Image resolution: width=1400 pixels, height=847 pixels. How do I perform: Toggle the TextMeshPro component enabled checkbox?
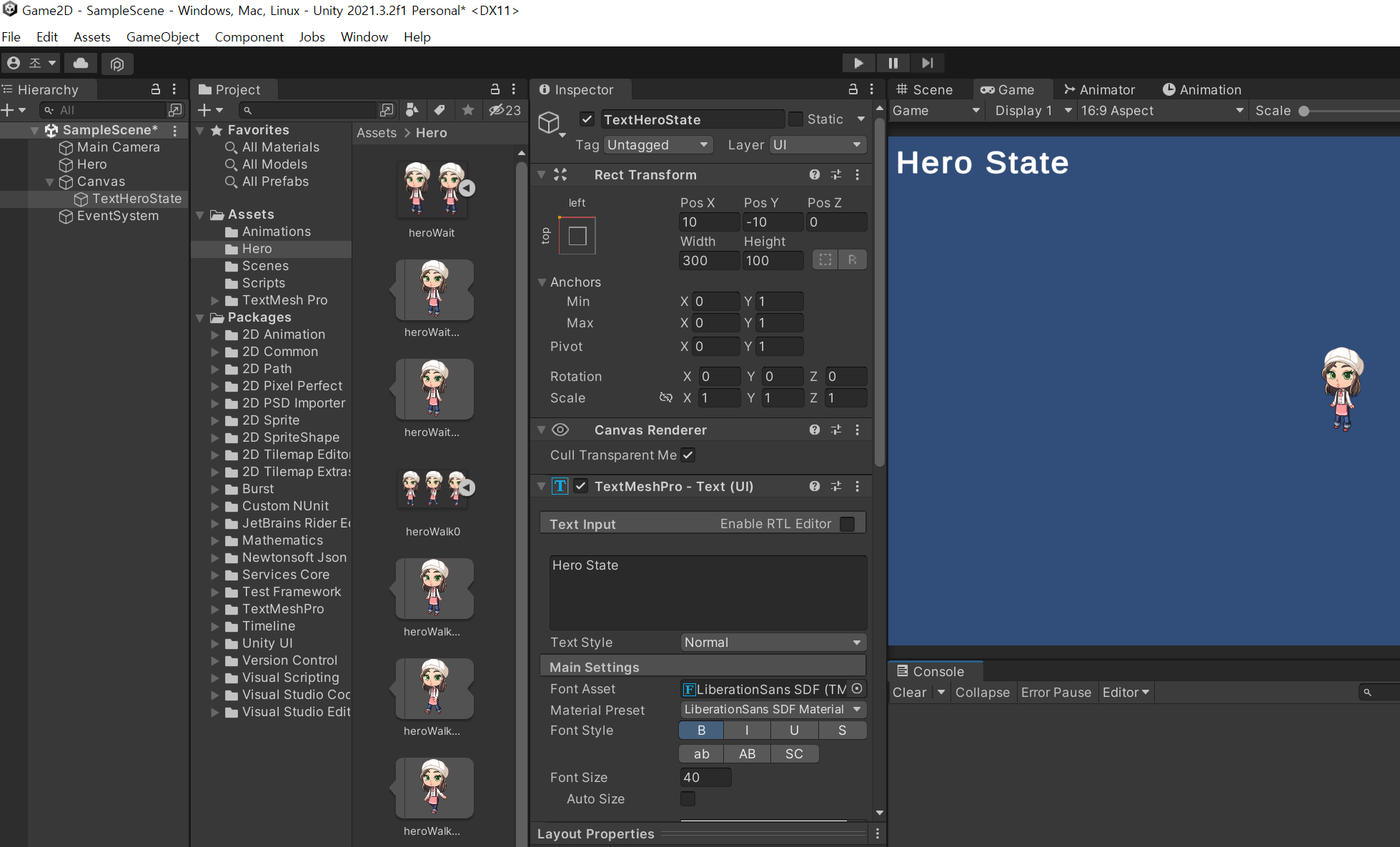581,487
